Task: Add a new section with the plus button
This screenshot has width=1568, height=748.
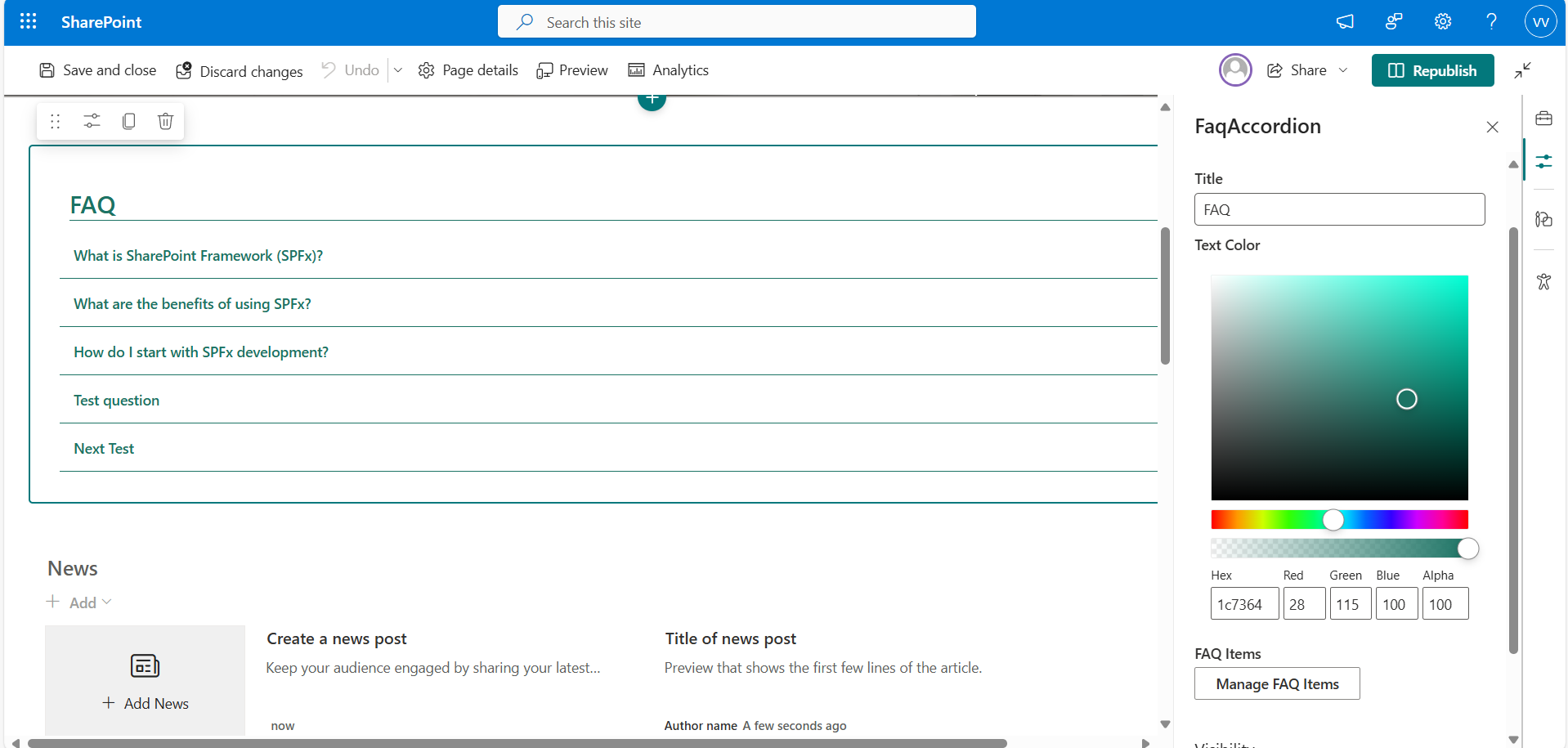Action: (652, 100)
